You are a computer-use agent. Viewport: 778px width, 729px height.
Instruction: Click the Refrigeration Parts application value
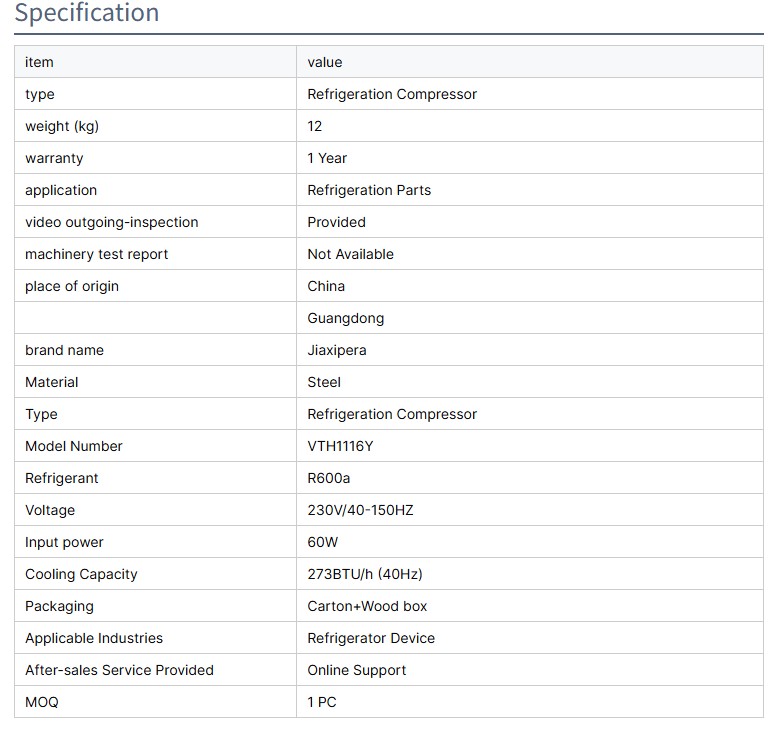[x=369, y=190]
